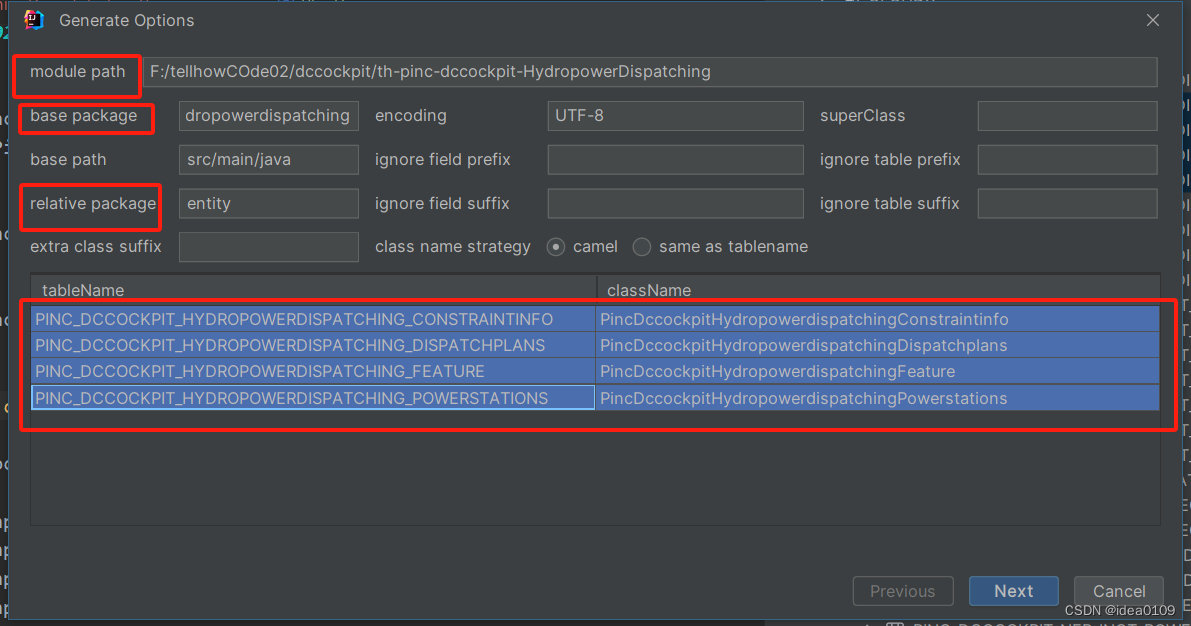This screenshot has width=1191, height=626.
Task: Click the empty superClass input field
Action: [1067, 115]
